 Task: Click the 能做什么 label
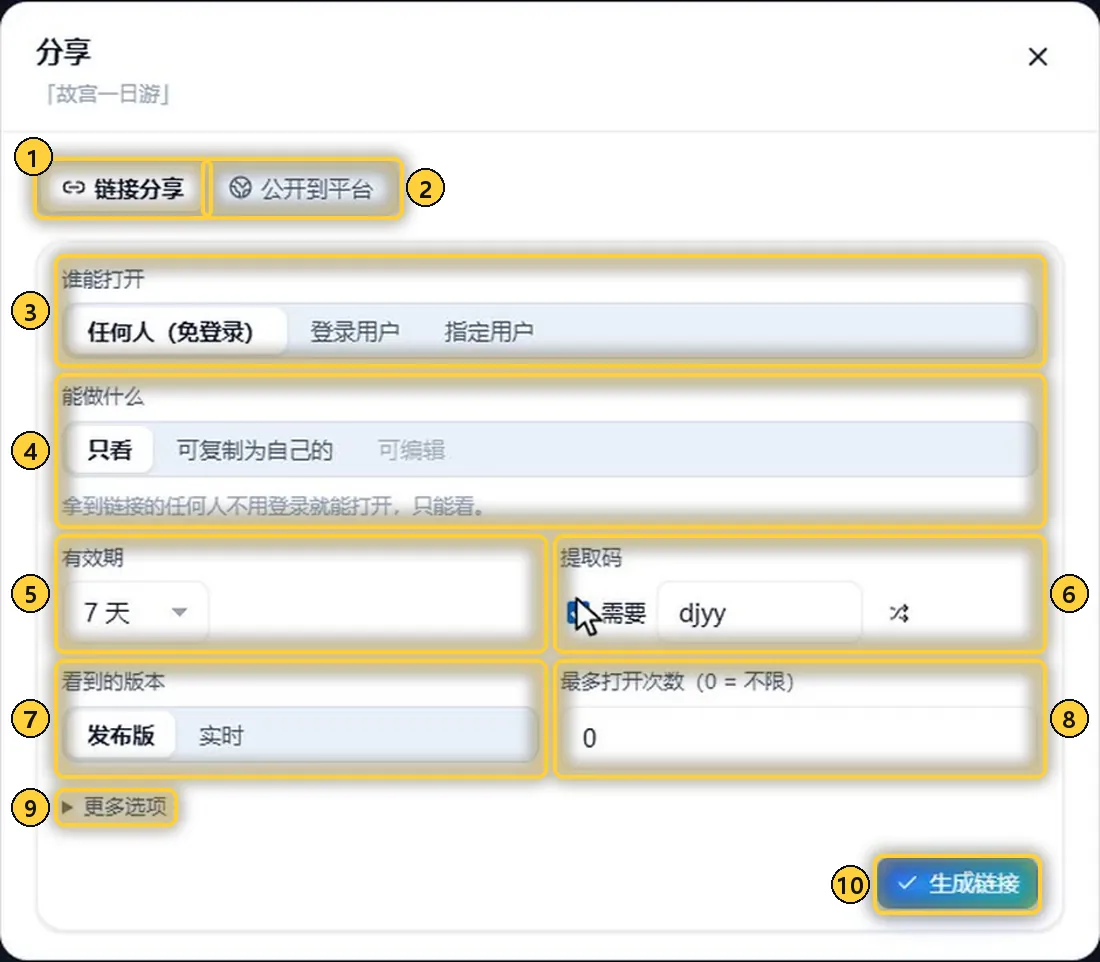[x=103, y=396]
